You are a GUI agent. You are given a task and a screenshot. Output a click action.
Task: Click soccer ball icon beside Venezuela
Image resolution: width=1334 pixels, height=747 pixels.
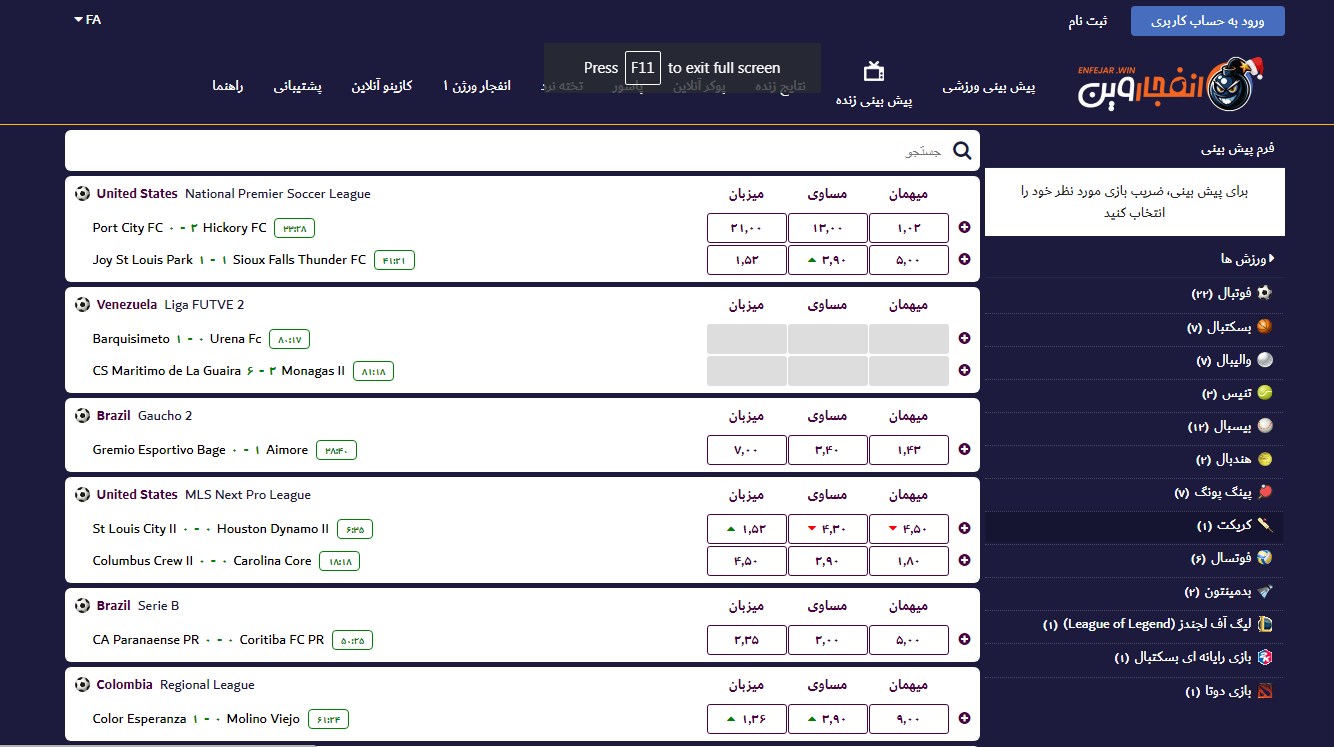click(82, 304)
